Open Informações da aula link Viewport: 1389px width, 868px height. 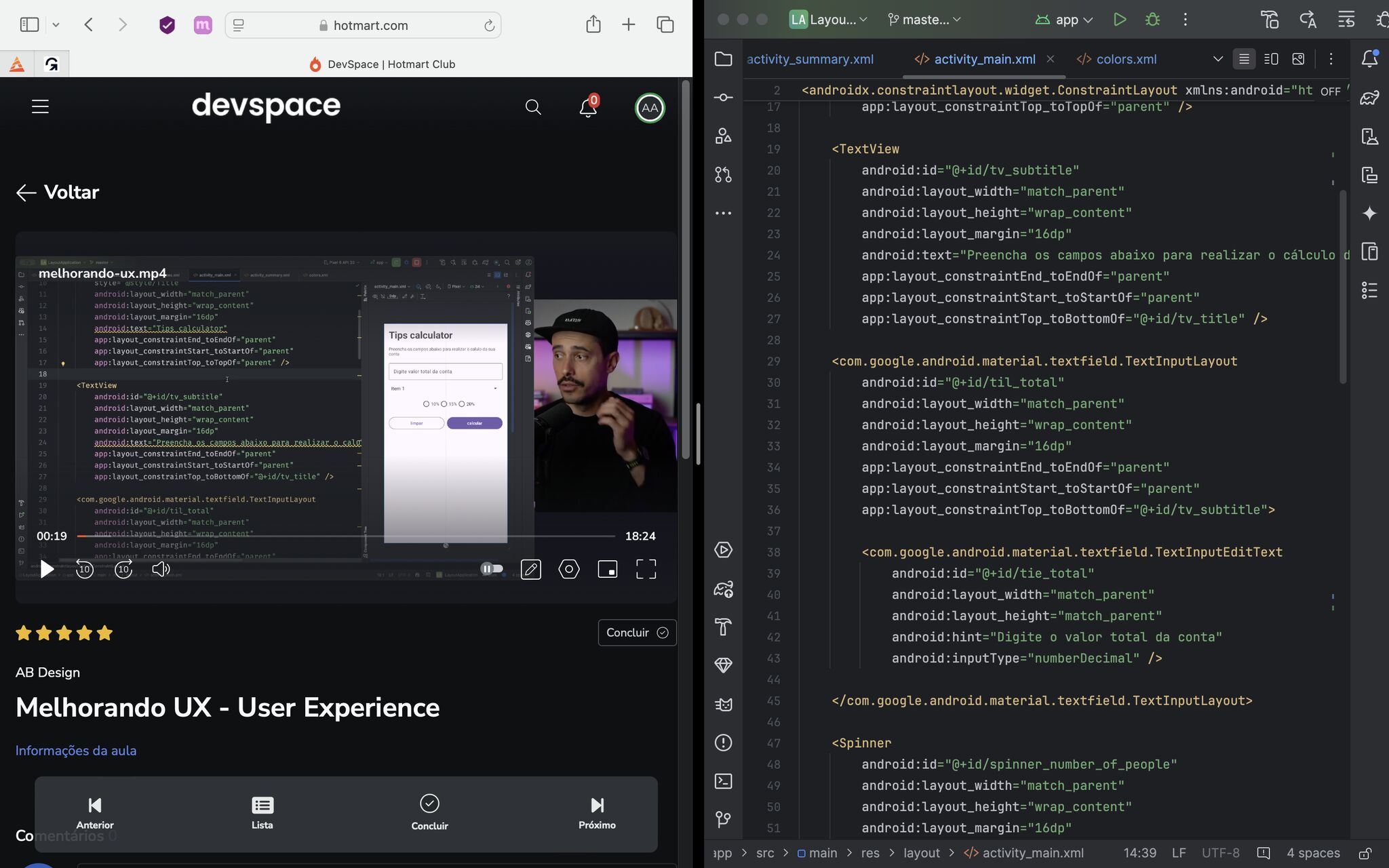76,751
